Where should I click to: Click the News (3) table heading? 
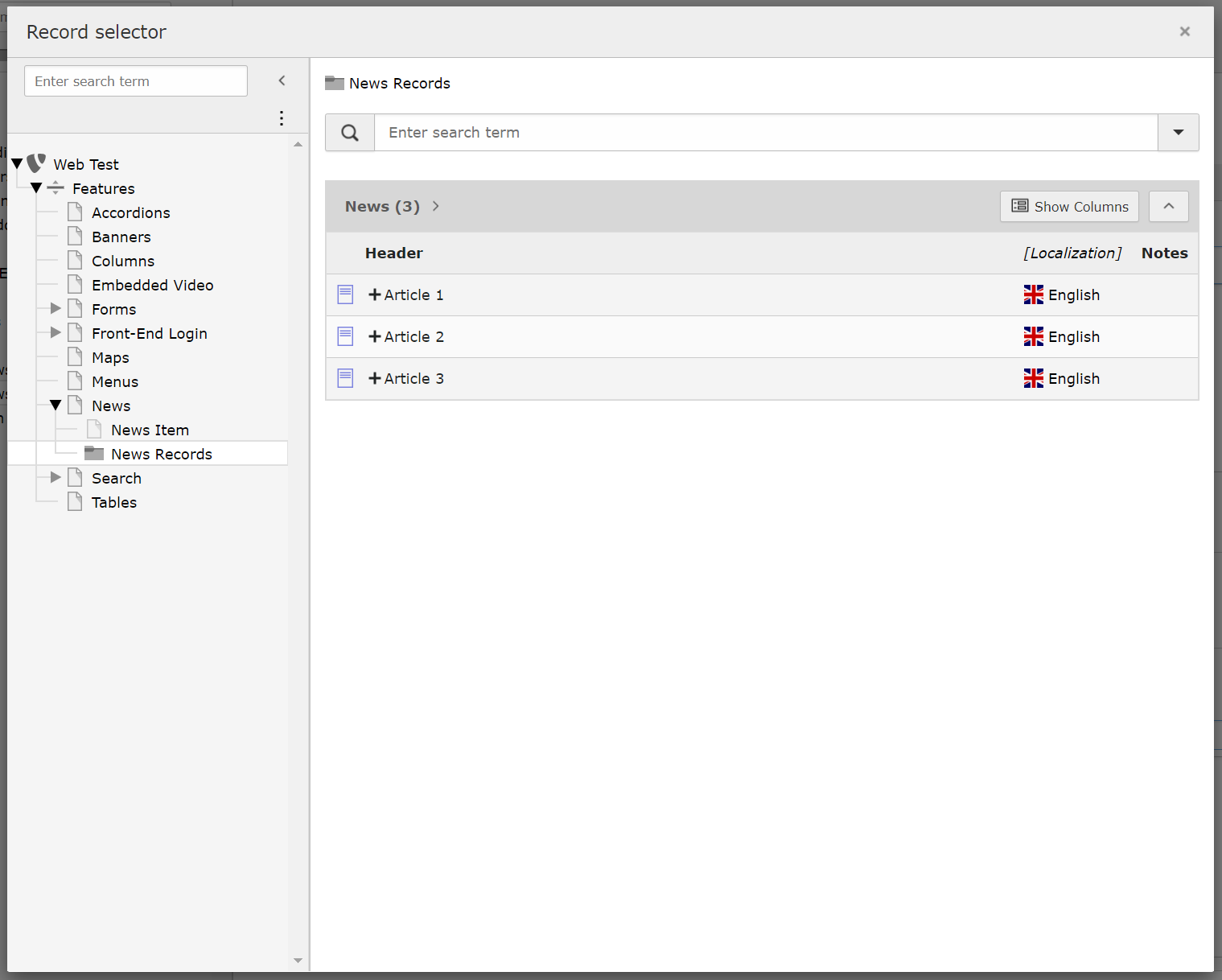click(x=382, y=206)
